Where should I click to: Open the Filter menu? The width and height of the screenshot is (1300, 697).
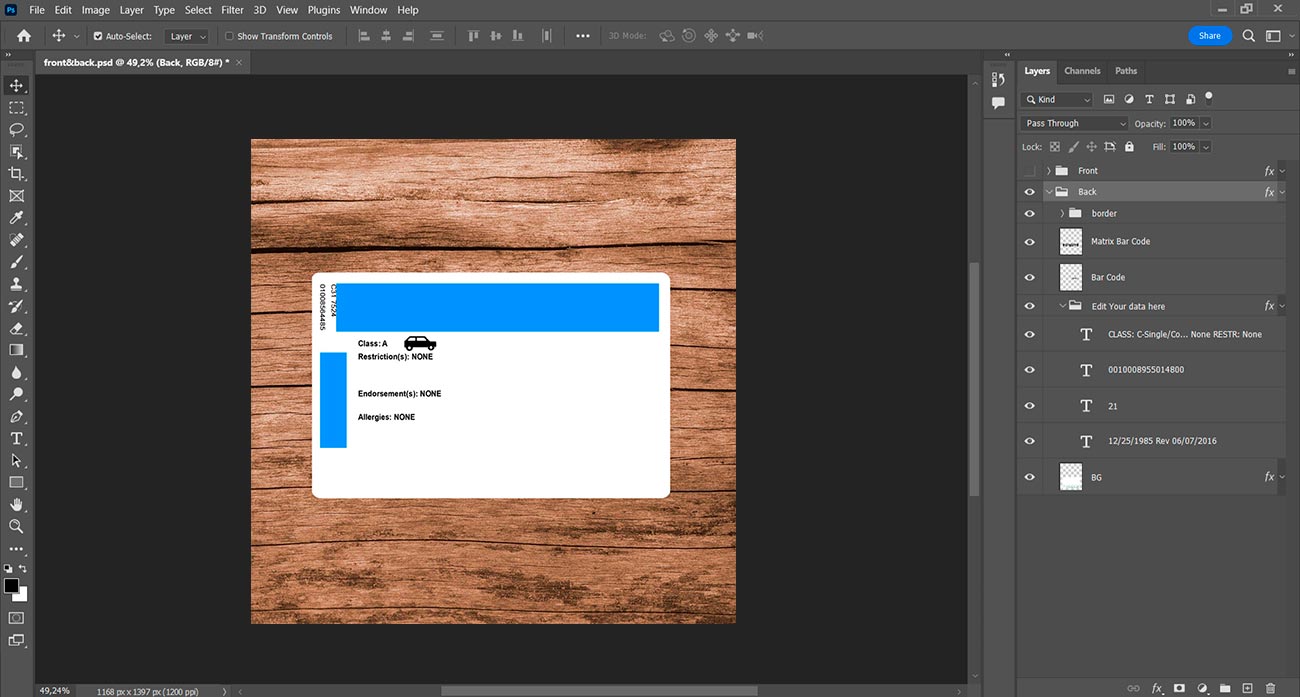pos(232,10)
